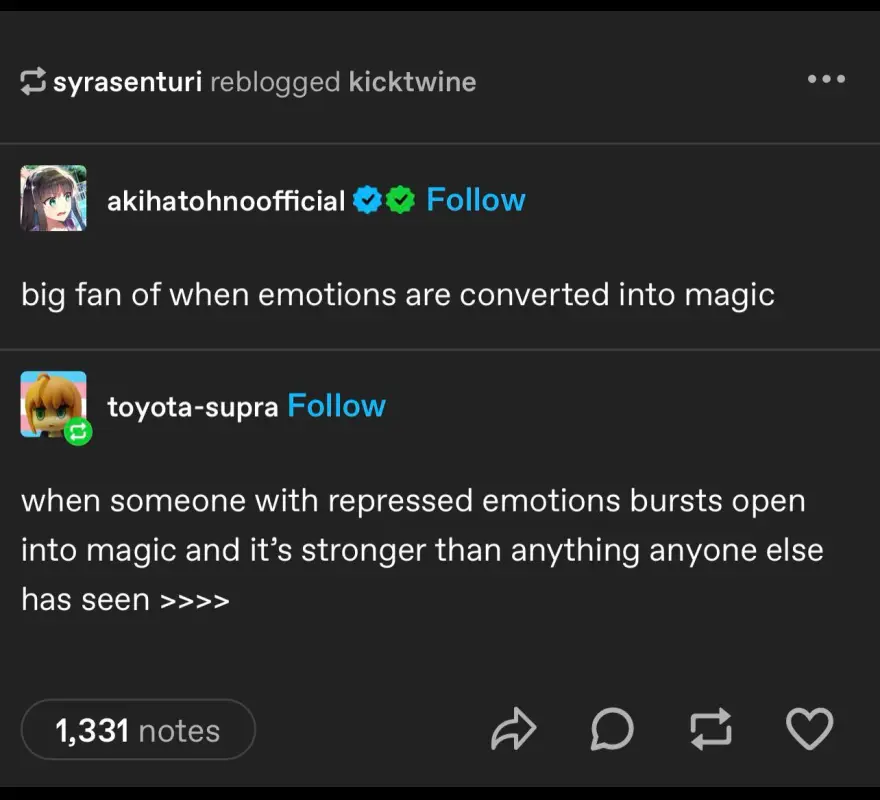Open the three-dot post options menu
This screenshot has height=800, width=880.
coord(826,80)
